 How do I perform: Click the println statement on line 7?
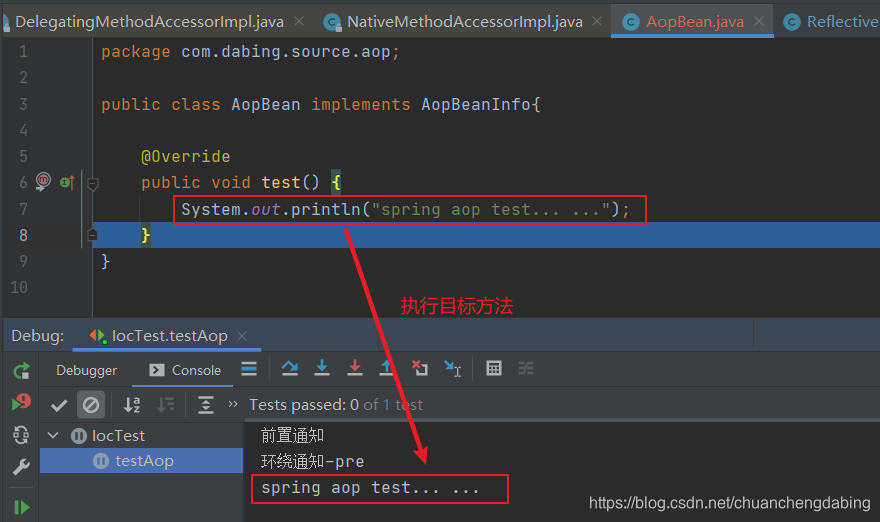pyautogui.click(x=405, y=209)
